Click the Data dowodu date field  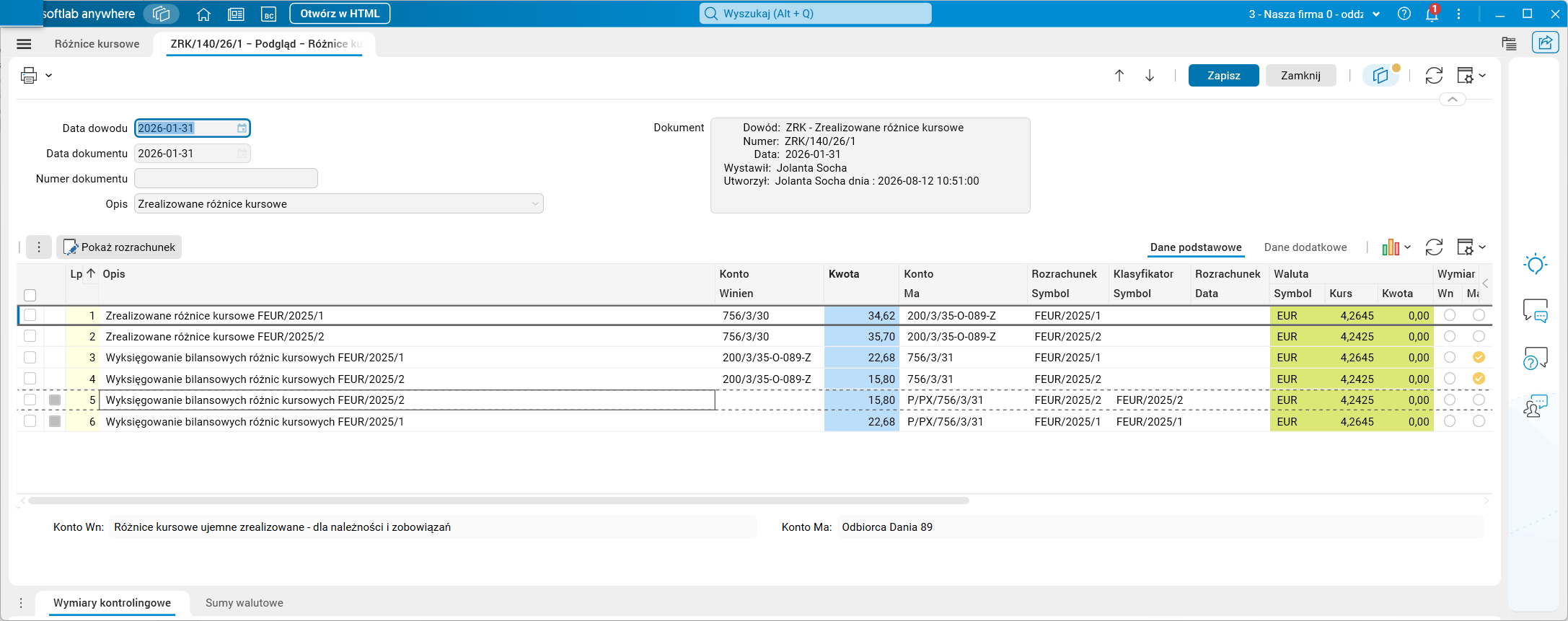[192, 128]
